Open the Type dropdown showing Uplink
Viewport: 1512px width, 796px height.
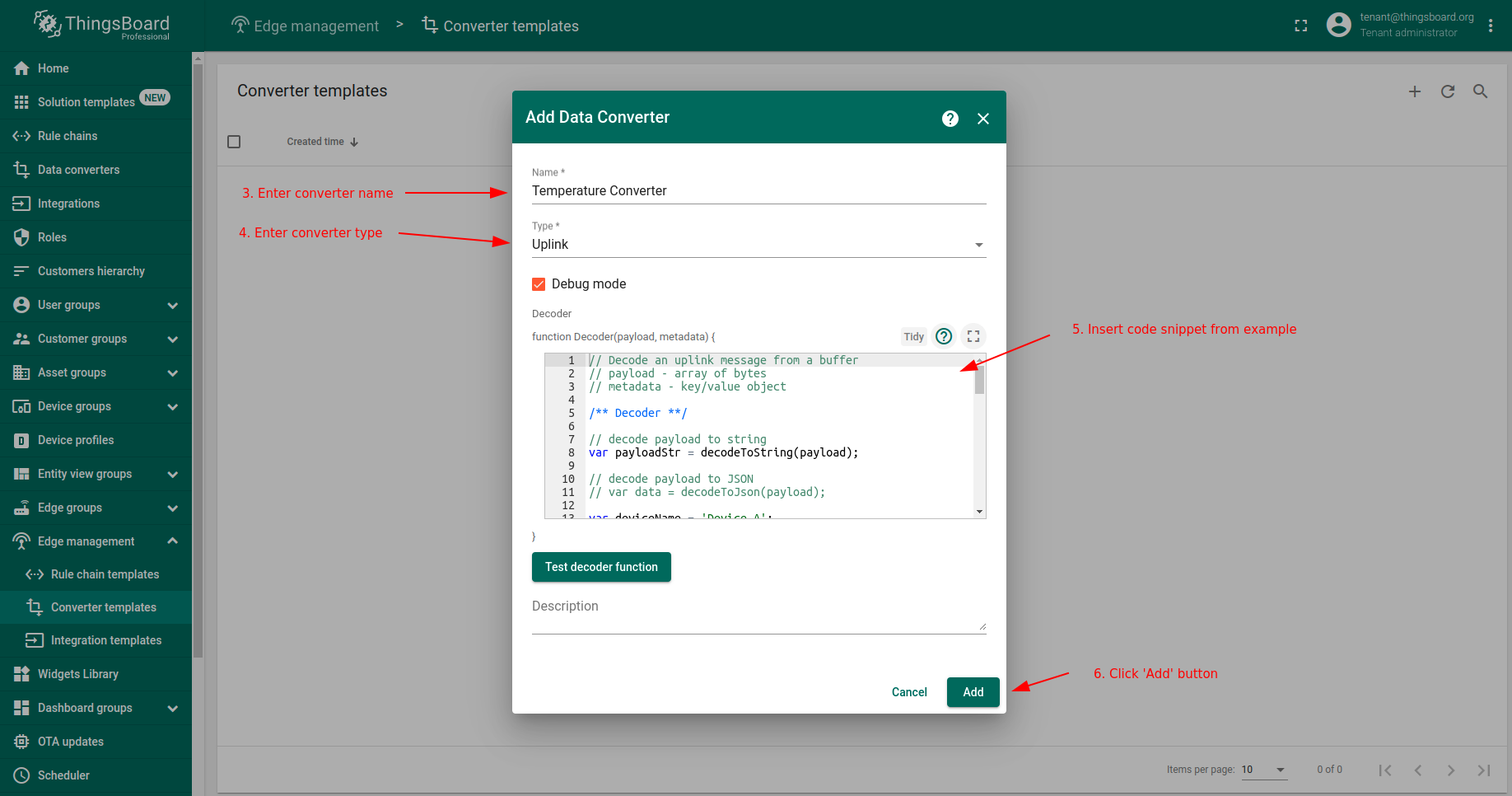coord(758,245)
